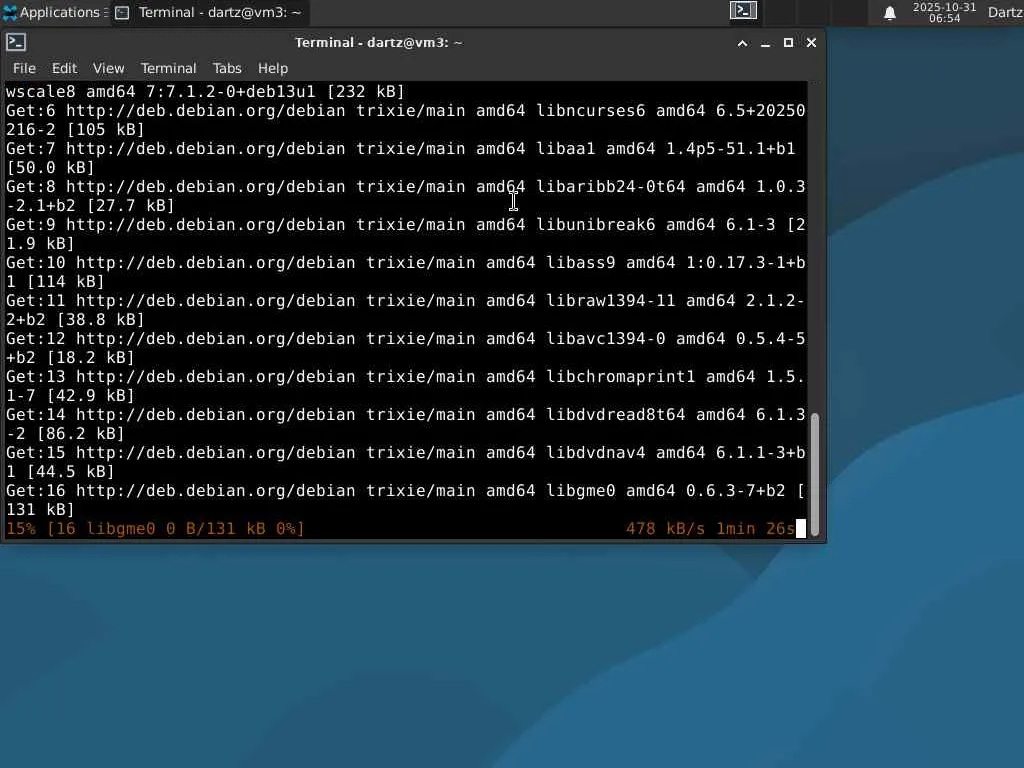Open the Tabs menu
The height and width of the screenshot is (768, 1024).
click(x=227, y=68)
